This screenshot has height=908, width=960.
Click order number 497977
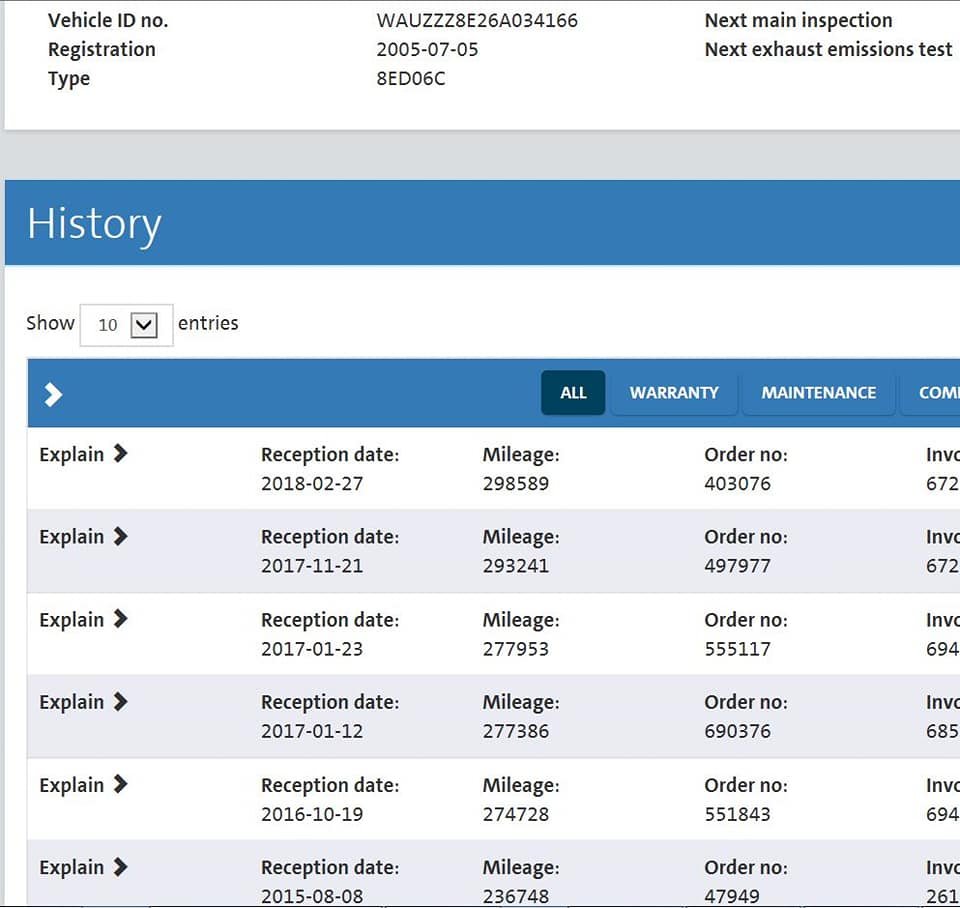(737, 566)
